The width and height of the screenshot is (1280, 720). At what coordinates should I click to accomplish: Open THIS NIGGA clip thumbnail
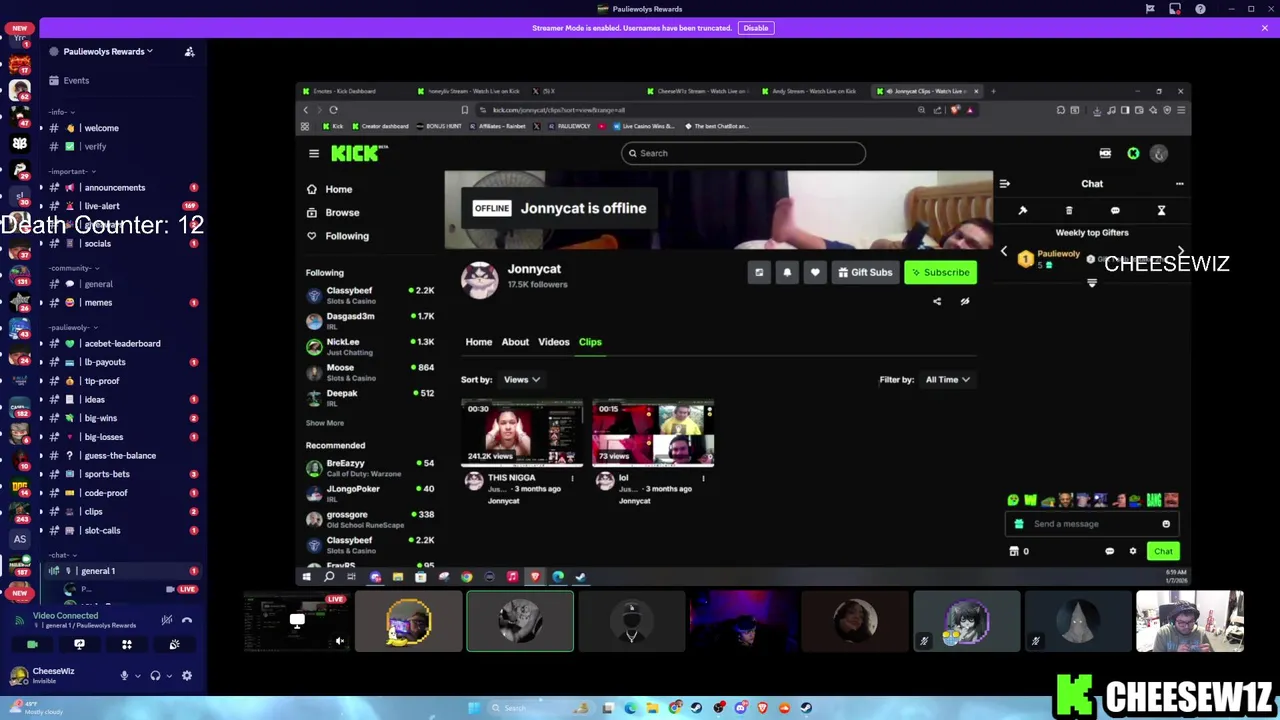(x=521, y=433)
